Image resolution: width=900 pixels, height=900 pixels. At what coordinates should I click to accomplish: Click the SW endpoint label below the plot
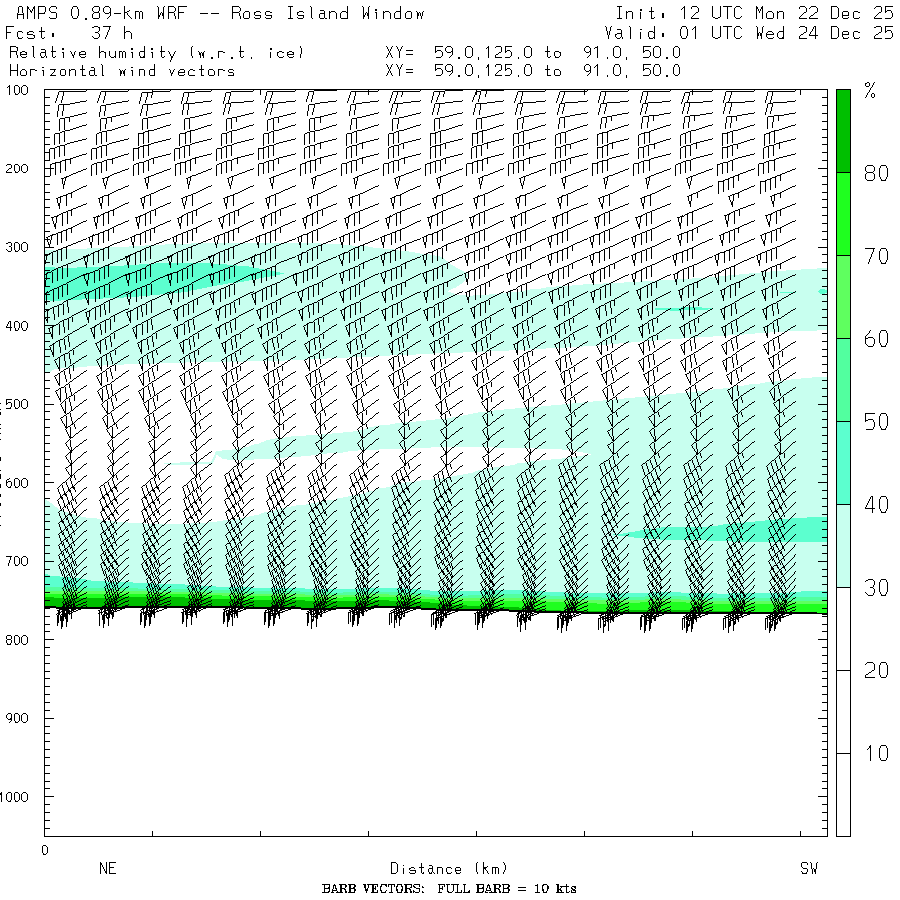pyautogui.click(x=808, y=869)
